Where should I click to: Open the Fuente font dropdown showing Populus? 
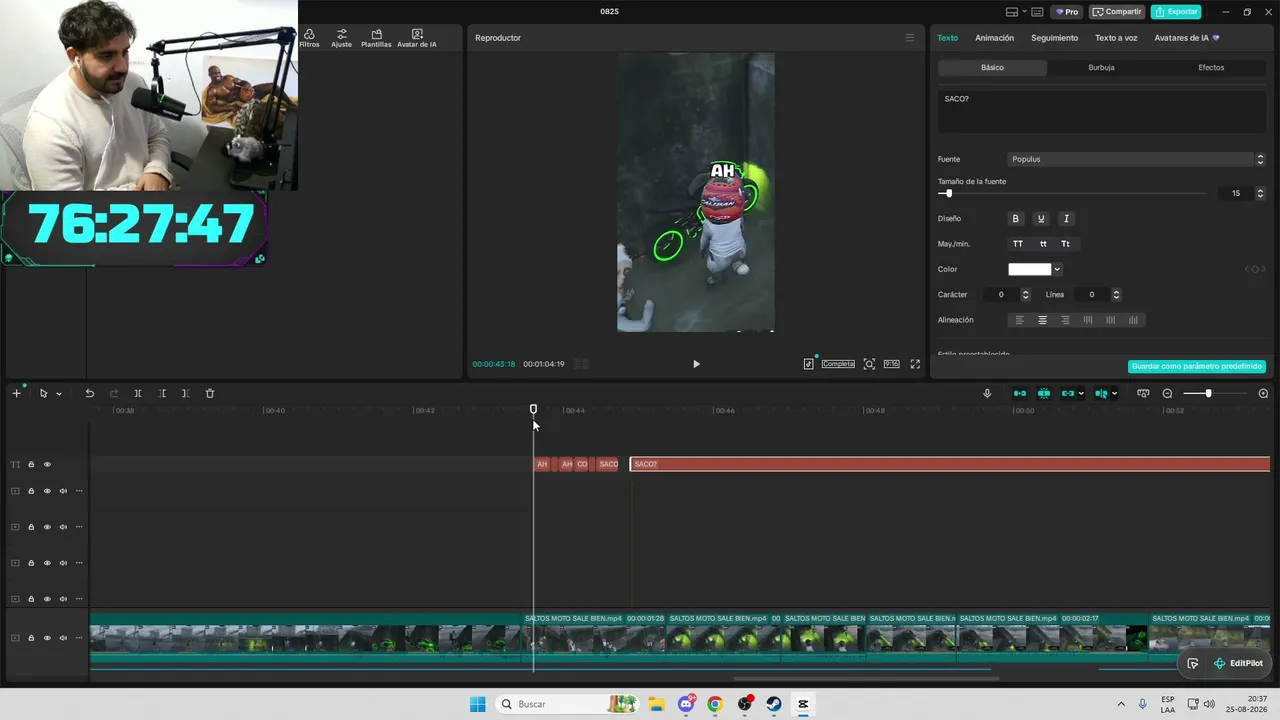[1137, 159]
